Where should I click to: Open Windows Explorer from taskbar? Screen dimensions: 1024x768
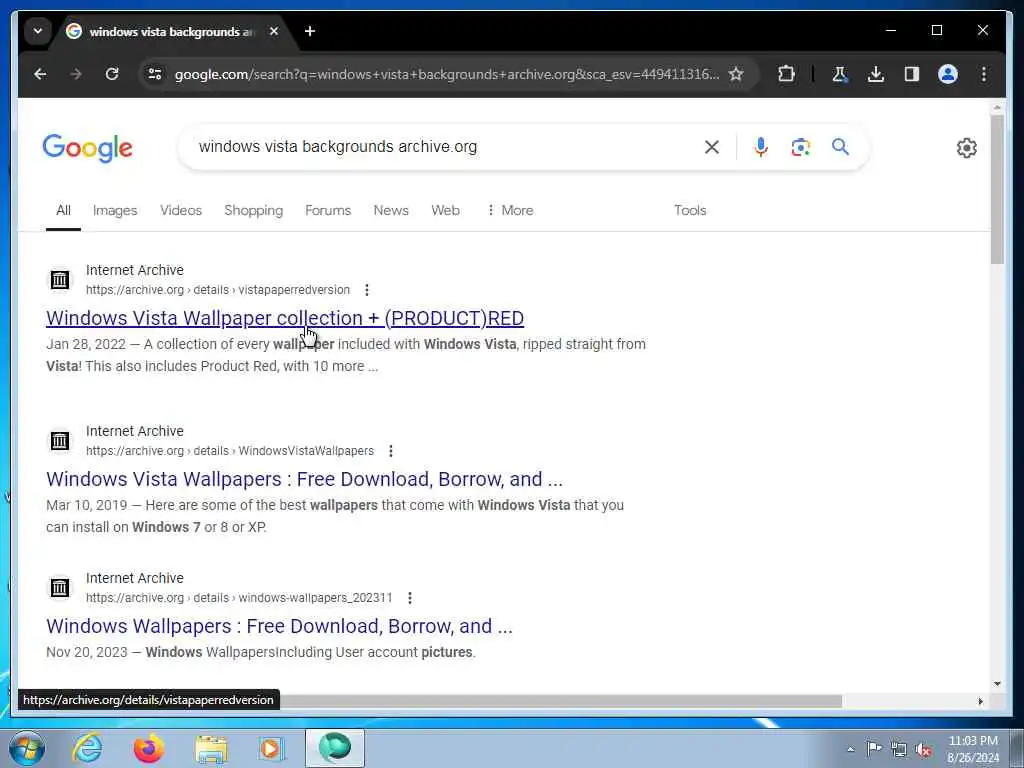(211, 748)
